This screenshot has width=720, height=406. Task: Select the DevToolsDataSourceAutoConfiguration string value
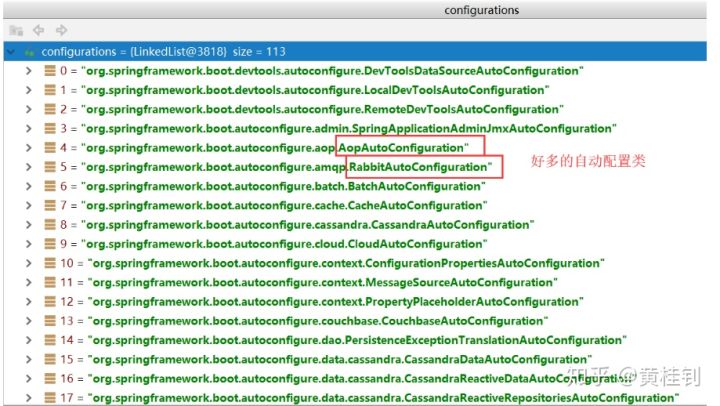pos(332,71)
